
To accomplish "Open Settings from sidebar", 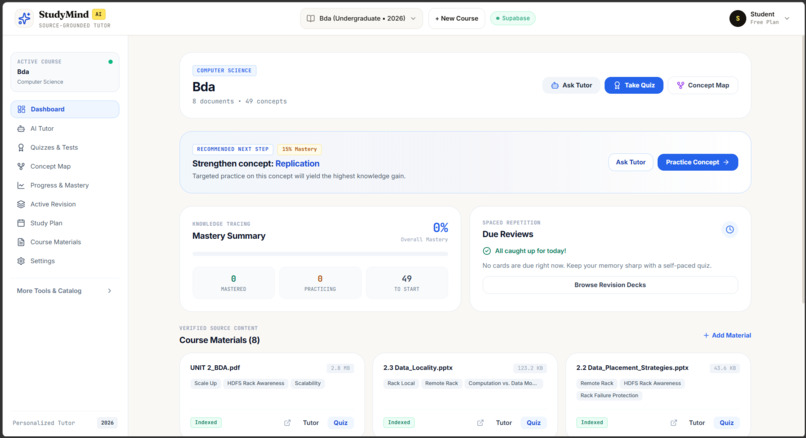I will 65,261.
